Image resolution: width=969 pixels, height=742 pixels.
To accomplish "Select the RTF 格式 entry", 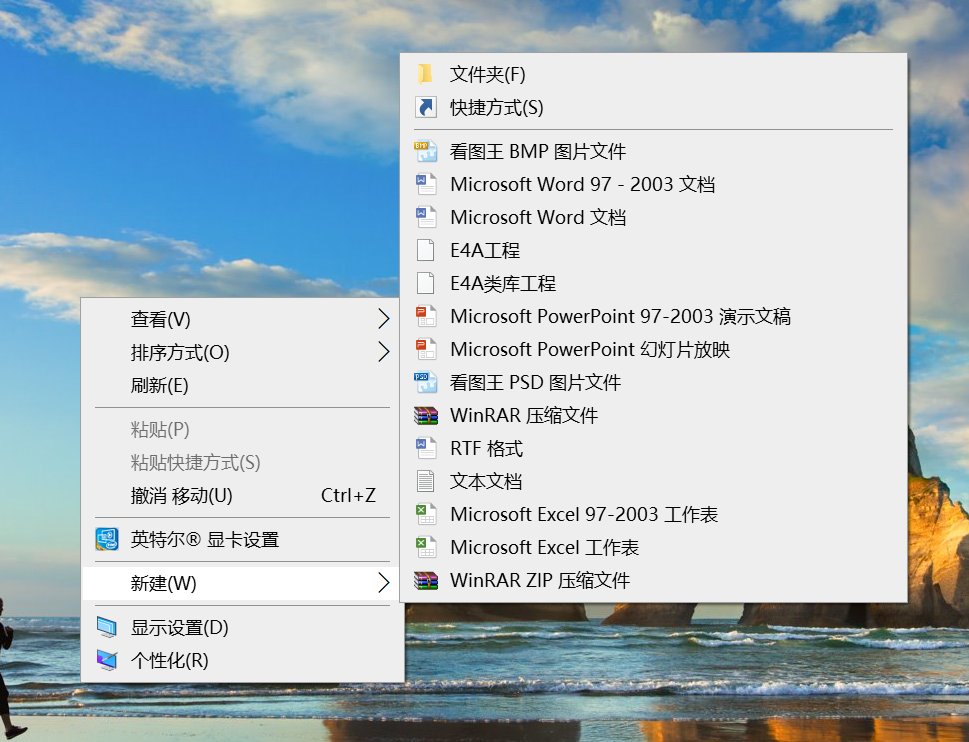I will [654, 448].
